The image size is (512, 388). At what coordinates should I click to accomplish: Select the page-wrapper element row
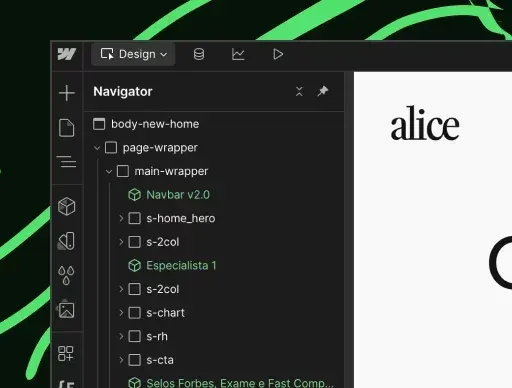click(x=213, y=148)
